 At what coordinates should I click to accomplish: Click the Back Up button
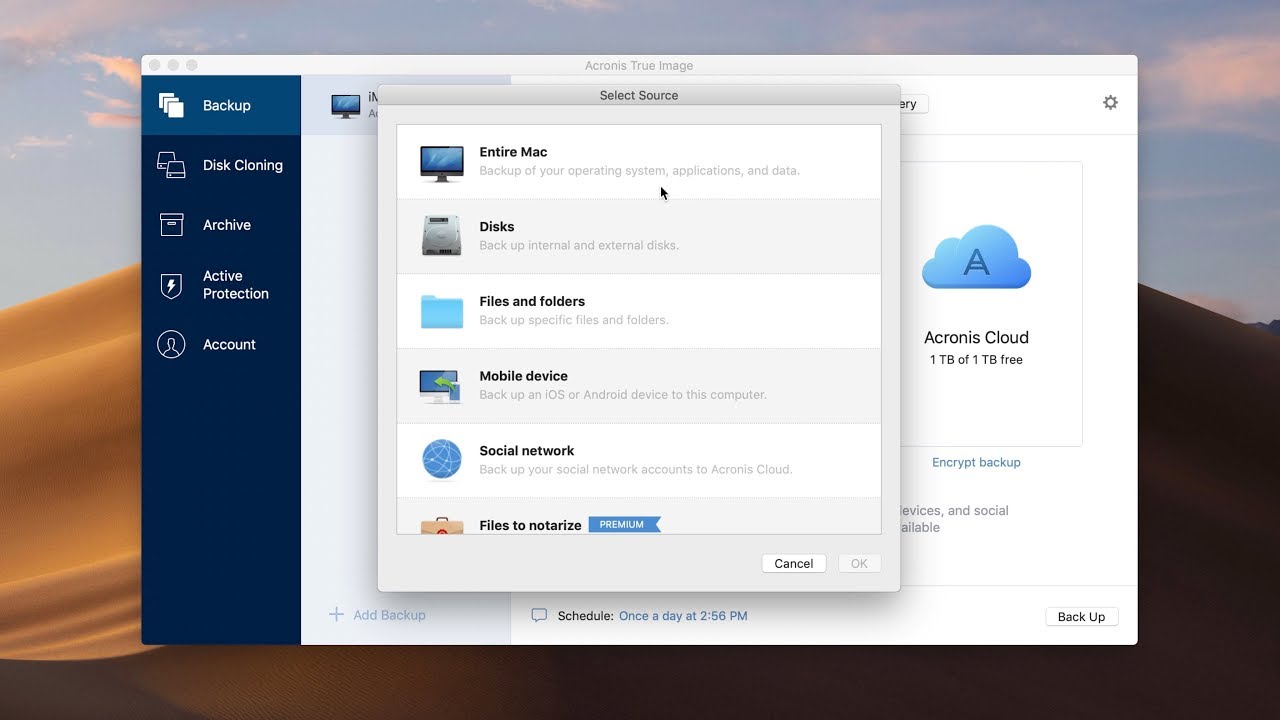pos(1082,616)
